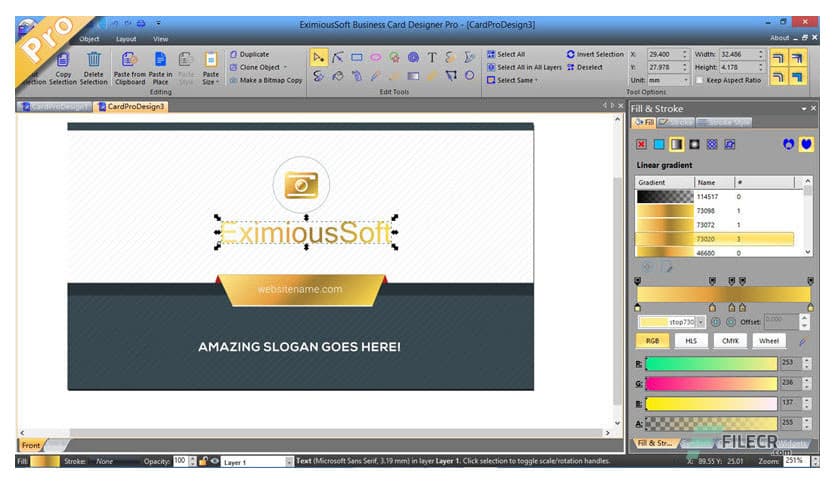This screenshot has height=484, width=836.
Task: Switch to the CMYK color mode
Action: click(730, 341)
